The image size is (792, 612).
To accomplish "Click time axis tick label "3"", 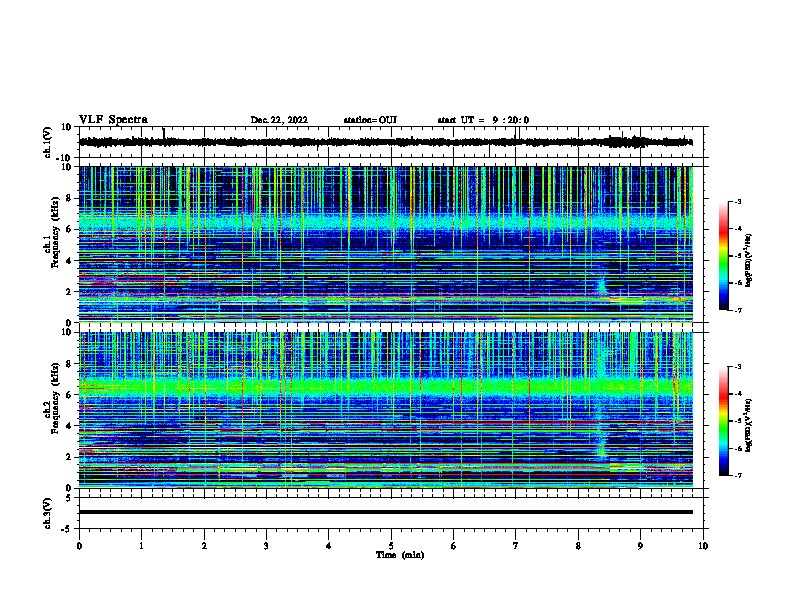I will [266, 546].
